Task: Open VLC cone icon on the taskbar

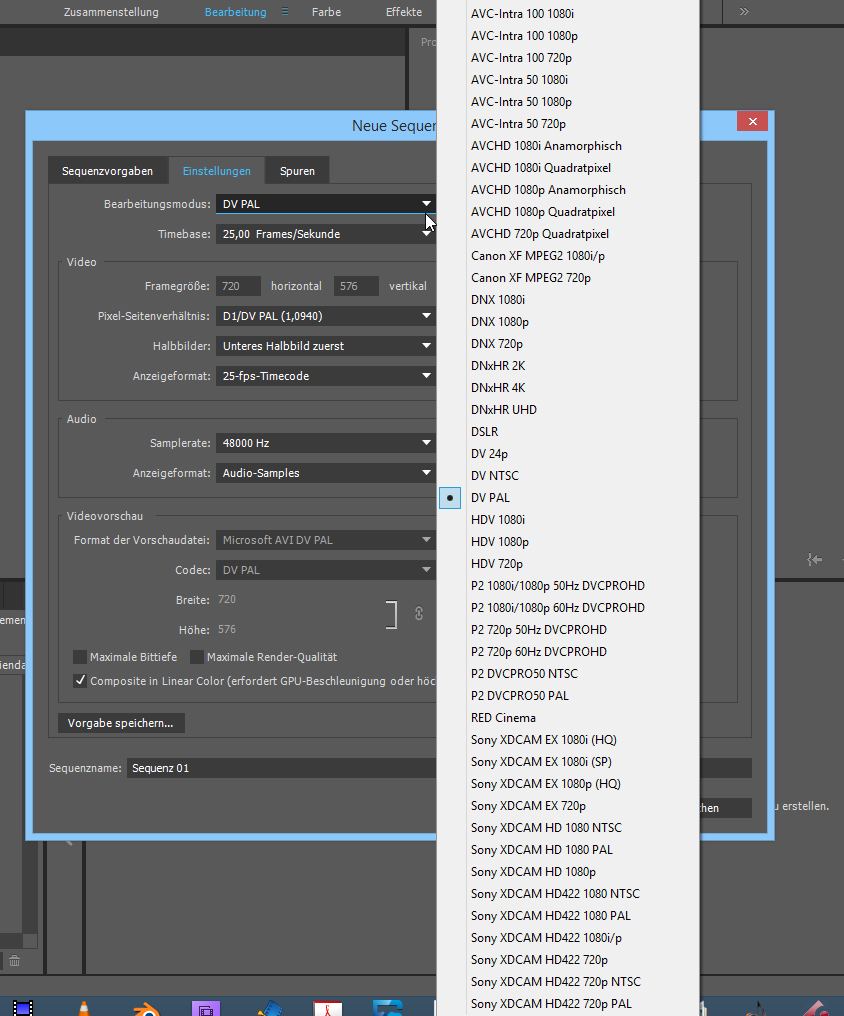Action: 83,1008
